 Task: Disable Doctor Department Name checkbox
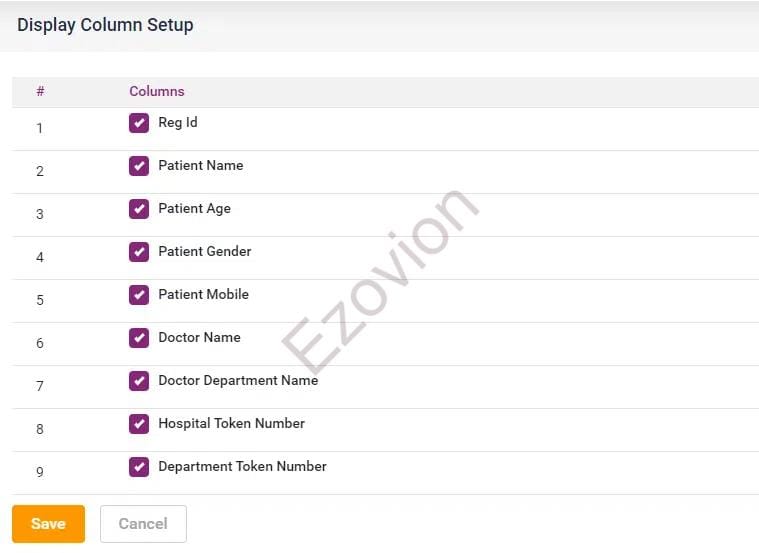point(139,381)
